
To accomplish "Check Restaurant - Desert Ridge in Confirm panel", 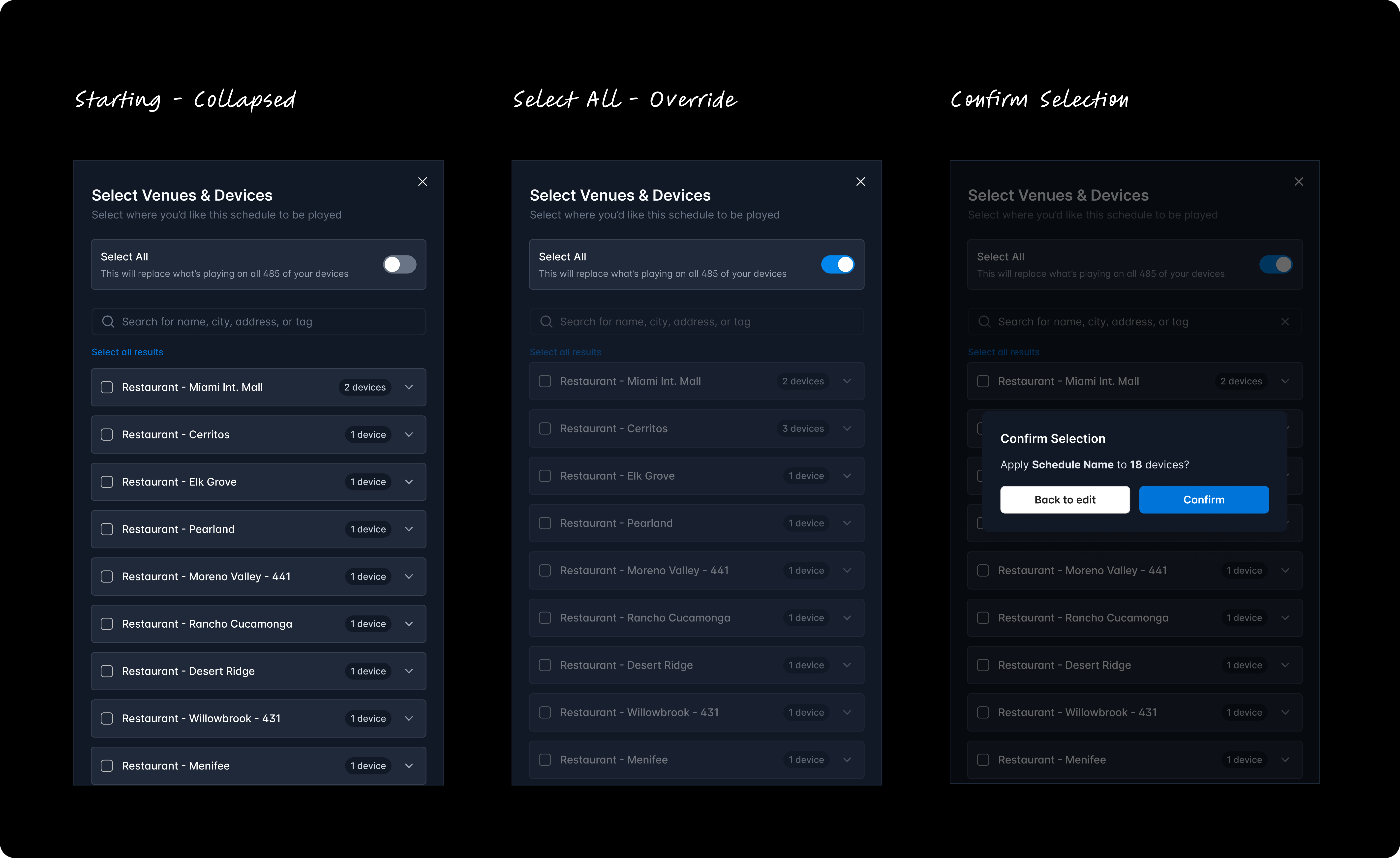I will click(983, 665).
